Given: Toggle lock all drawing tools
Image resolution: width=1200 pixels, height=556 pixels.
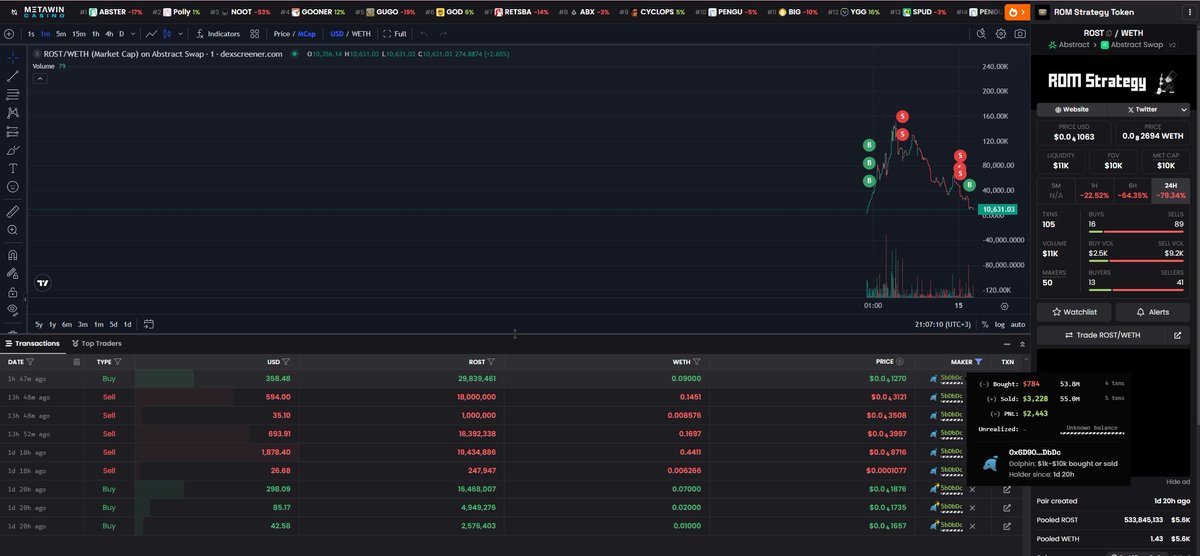Looking at the screenshot, I should point(12,292).
